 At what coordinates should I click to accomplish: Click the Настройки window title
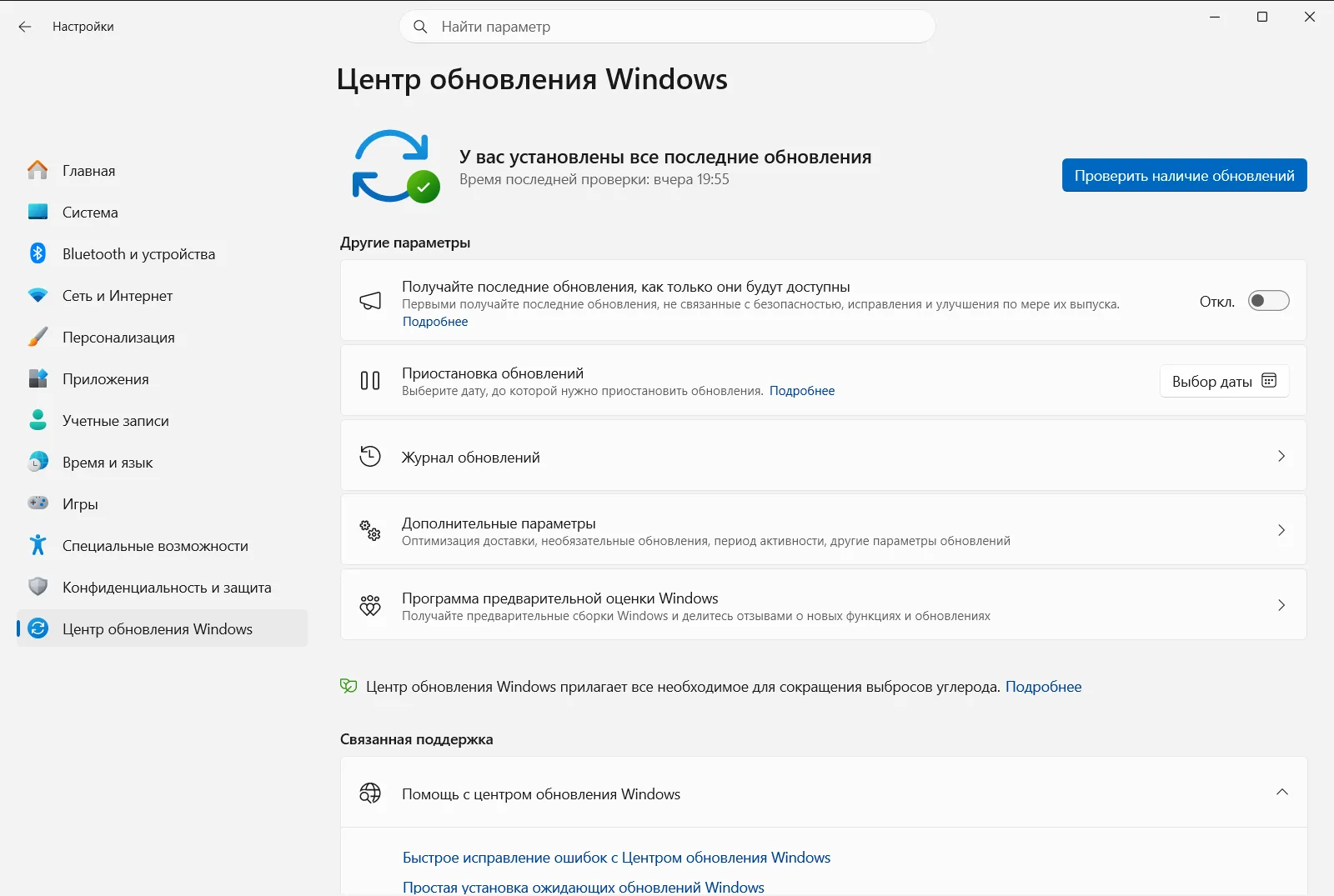(83, 27)
